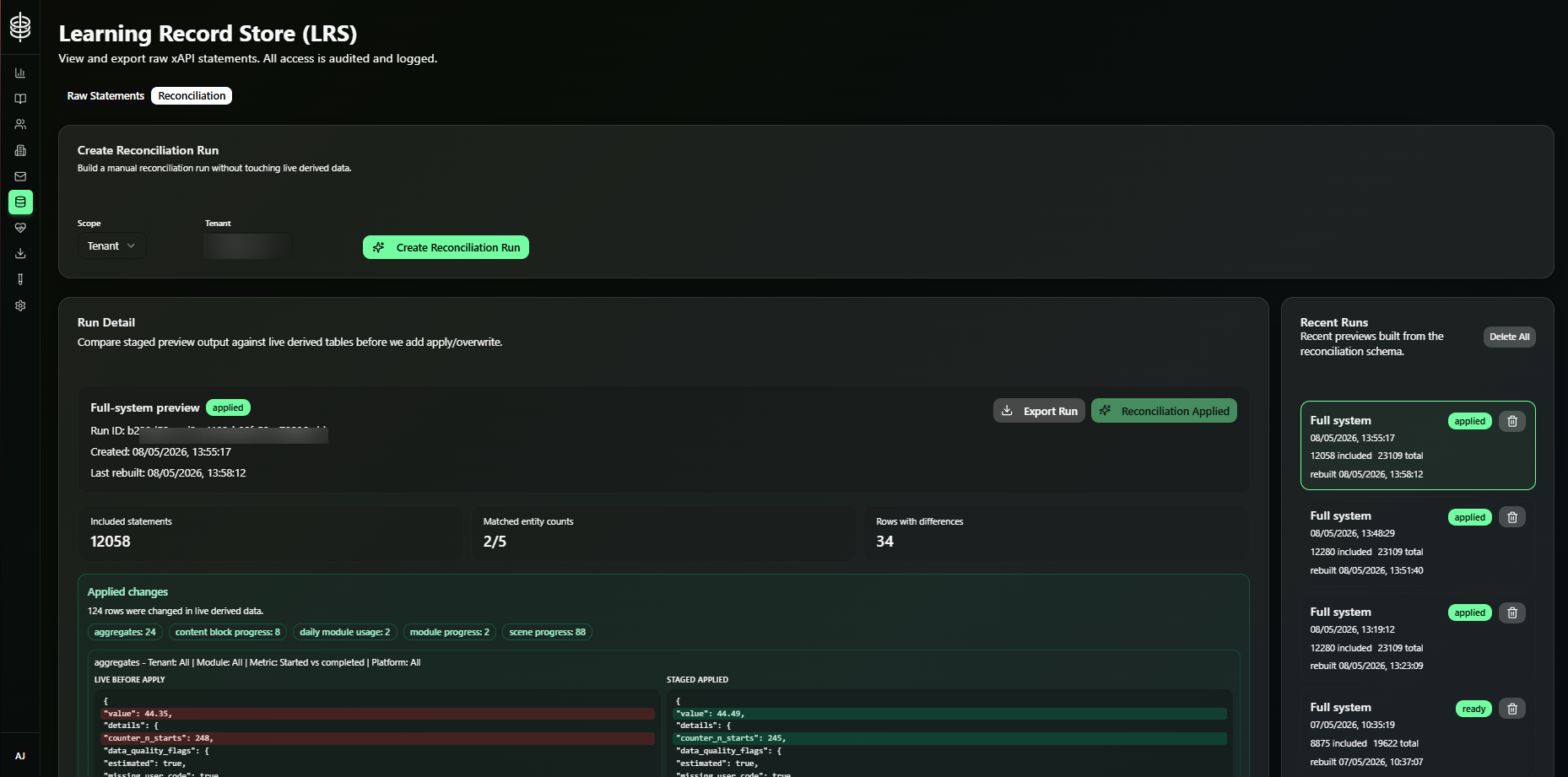Open the building icon in the sidebar
Screen dimensions: 1568x777
[x=20, y=150]
